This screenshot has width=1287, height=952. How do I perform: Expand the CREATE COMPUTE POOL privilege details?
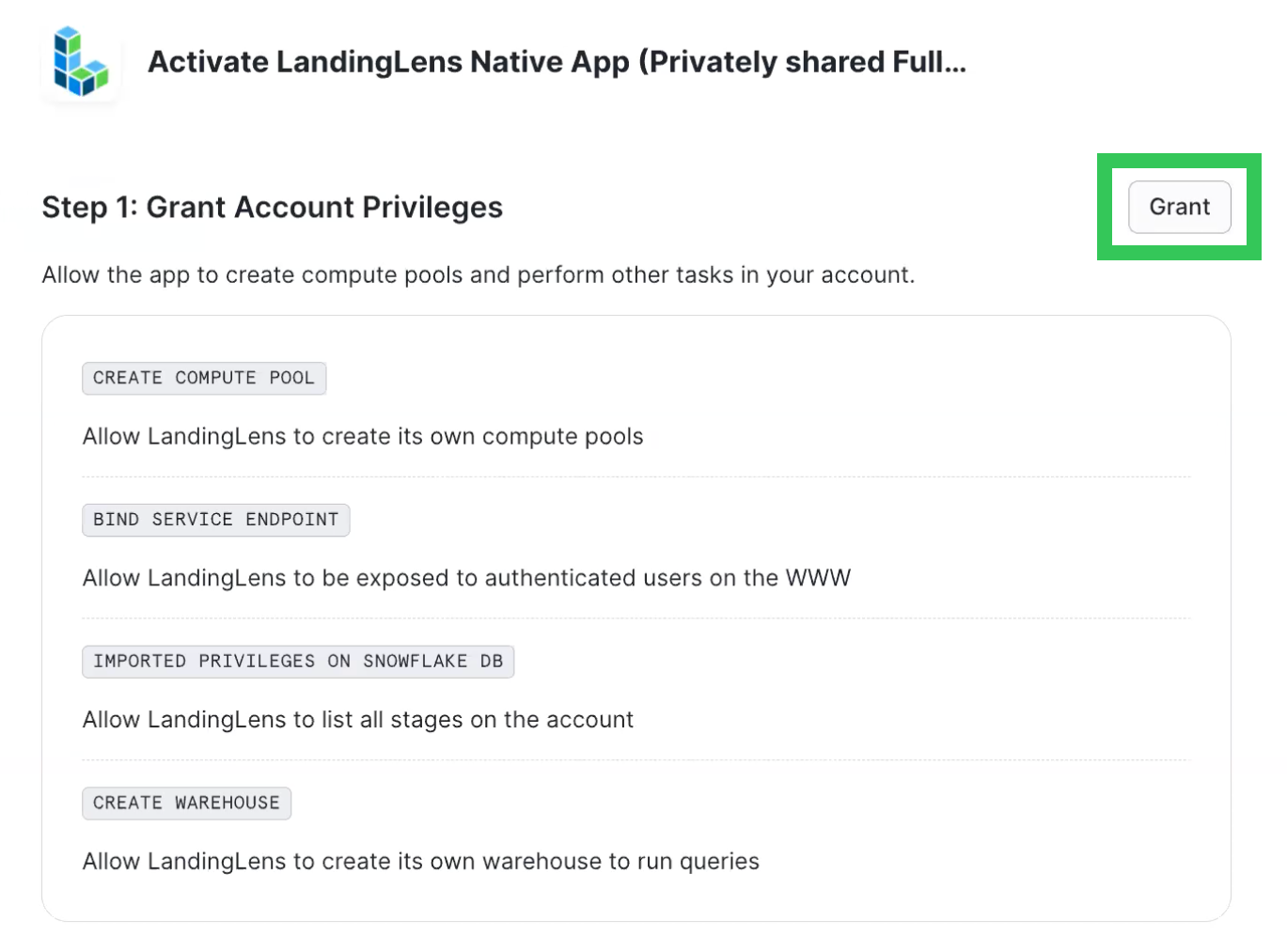(x=203, y=378)
